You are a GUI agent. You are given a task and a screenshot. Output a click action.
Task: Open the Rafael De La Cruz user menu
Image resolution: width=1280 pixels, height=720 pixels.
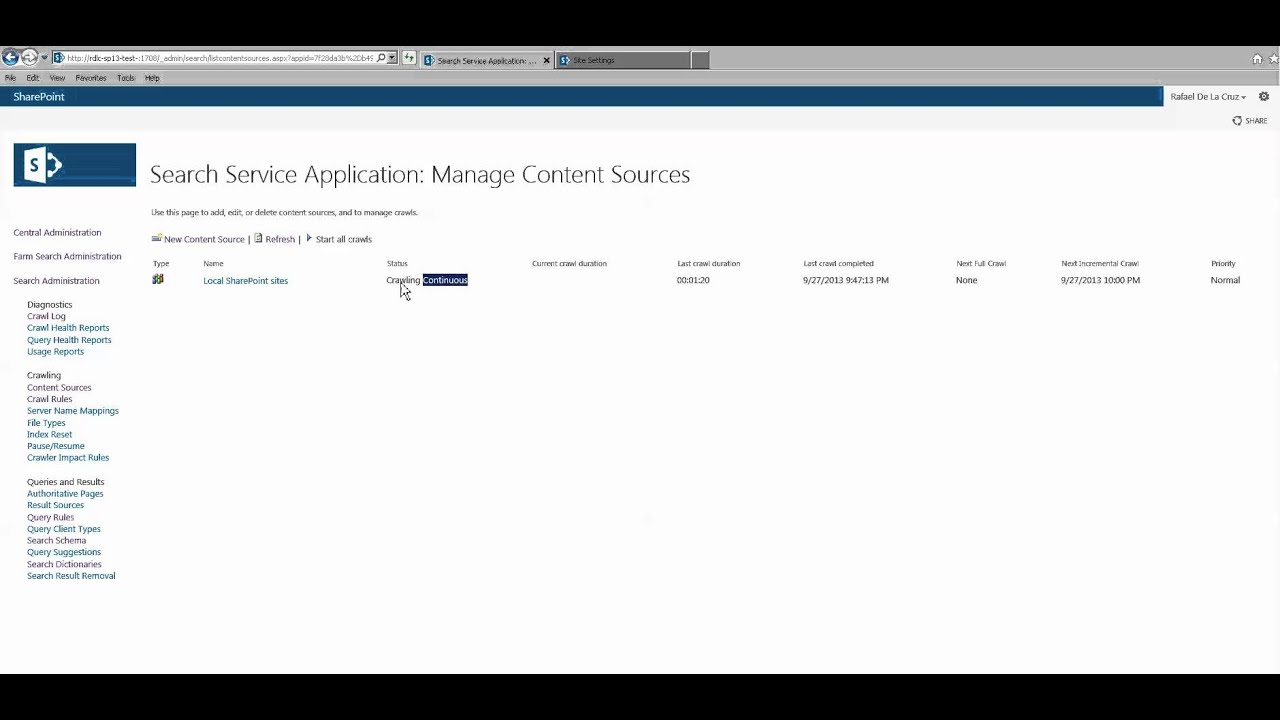1208,97
